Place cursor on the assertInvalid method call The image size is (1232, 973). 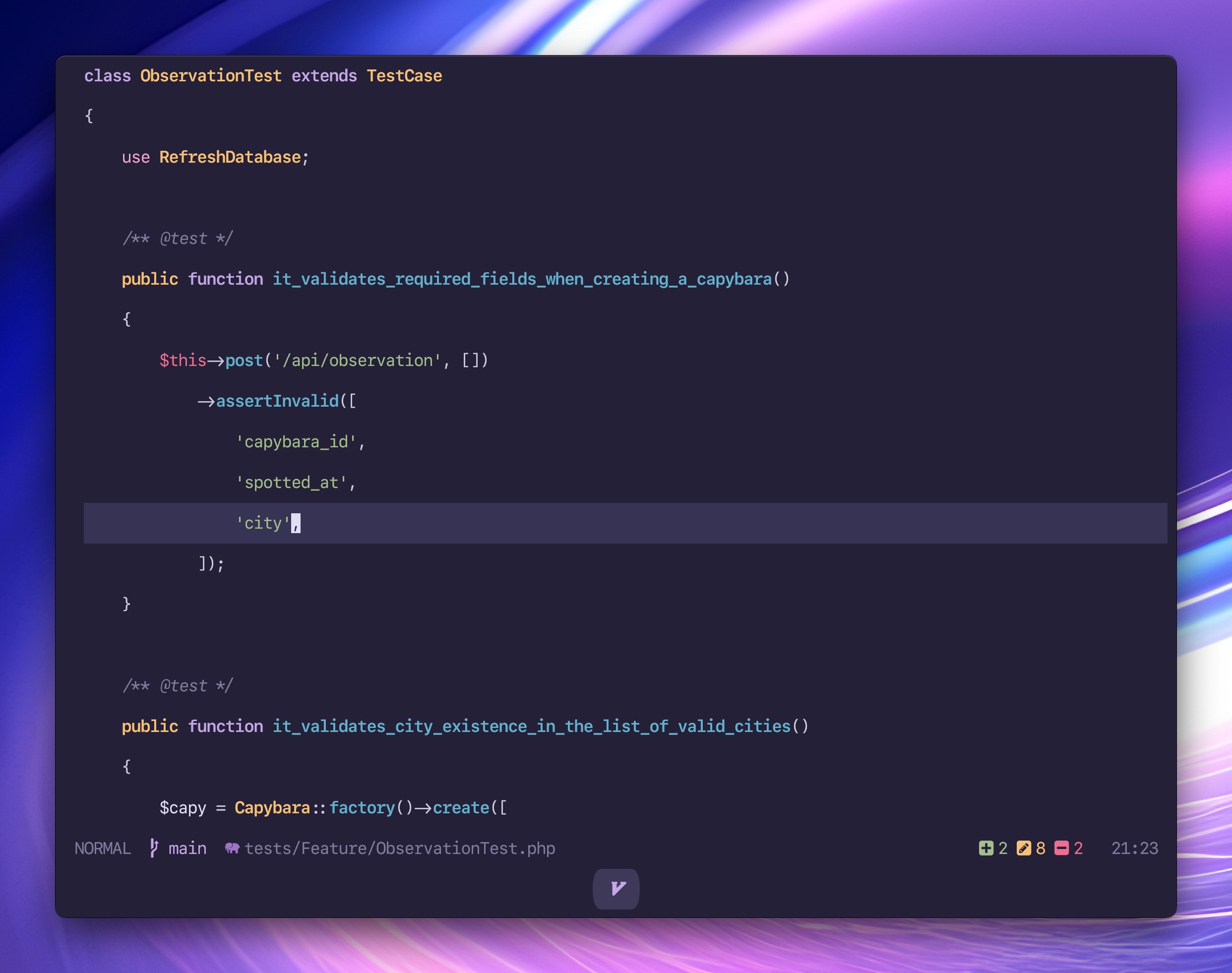pos(277,401)
